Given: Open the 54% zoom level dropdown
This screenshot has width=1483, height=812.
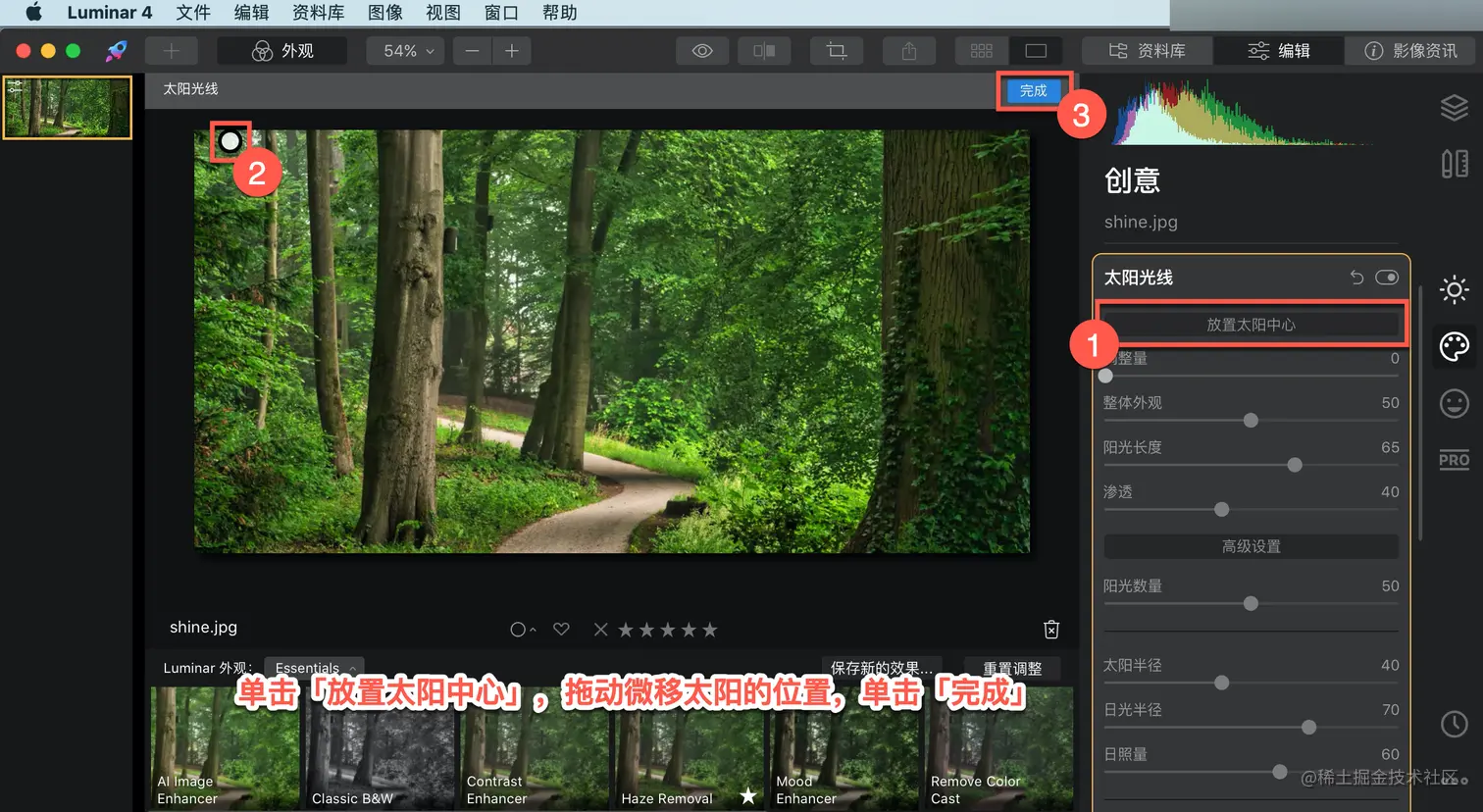Looking at the screenshot, I should (x=405, y=51).
